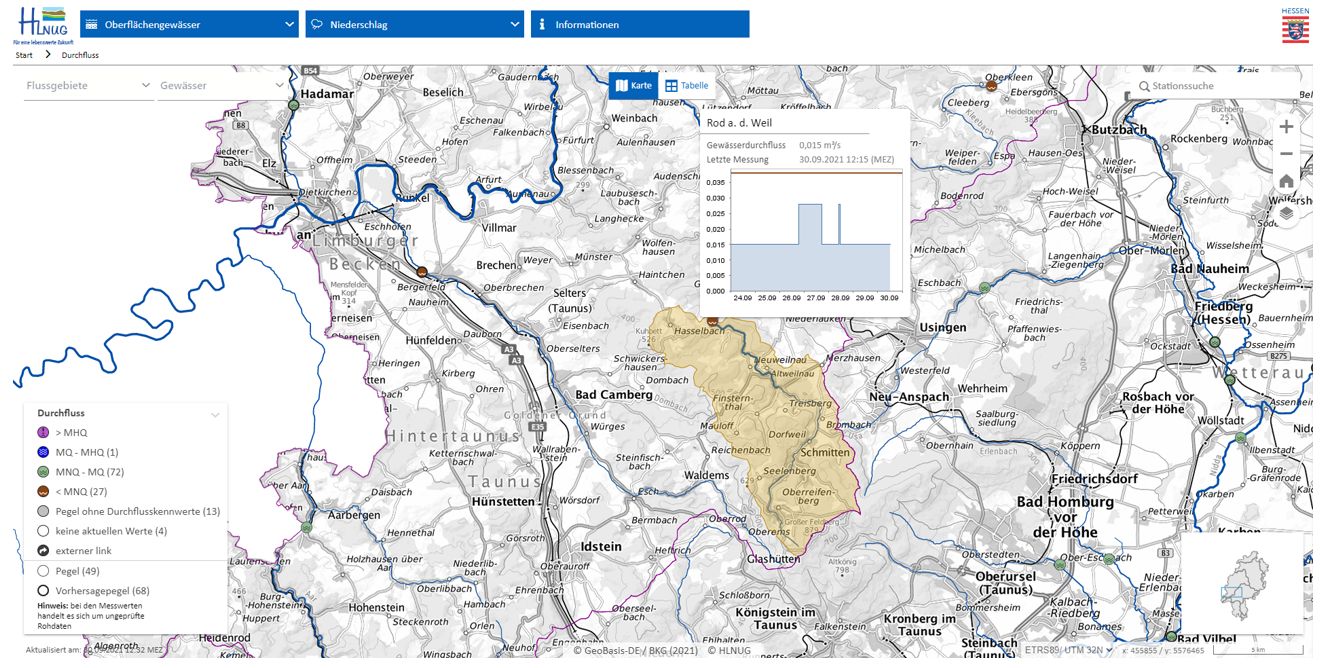1320x668 pixels.
Task: Open the map layers icon
Action: tap(1286, 212)
